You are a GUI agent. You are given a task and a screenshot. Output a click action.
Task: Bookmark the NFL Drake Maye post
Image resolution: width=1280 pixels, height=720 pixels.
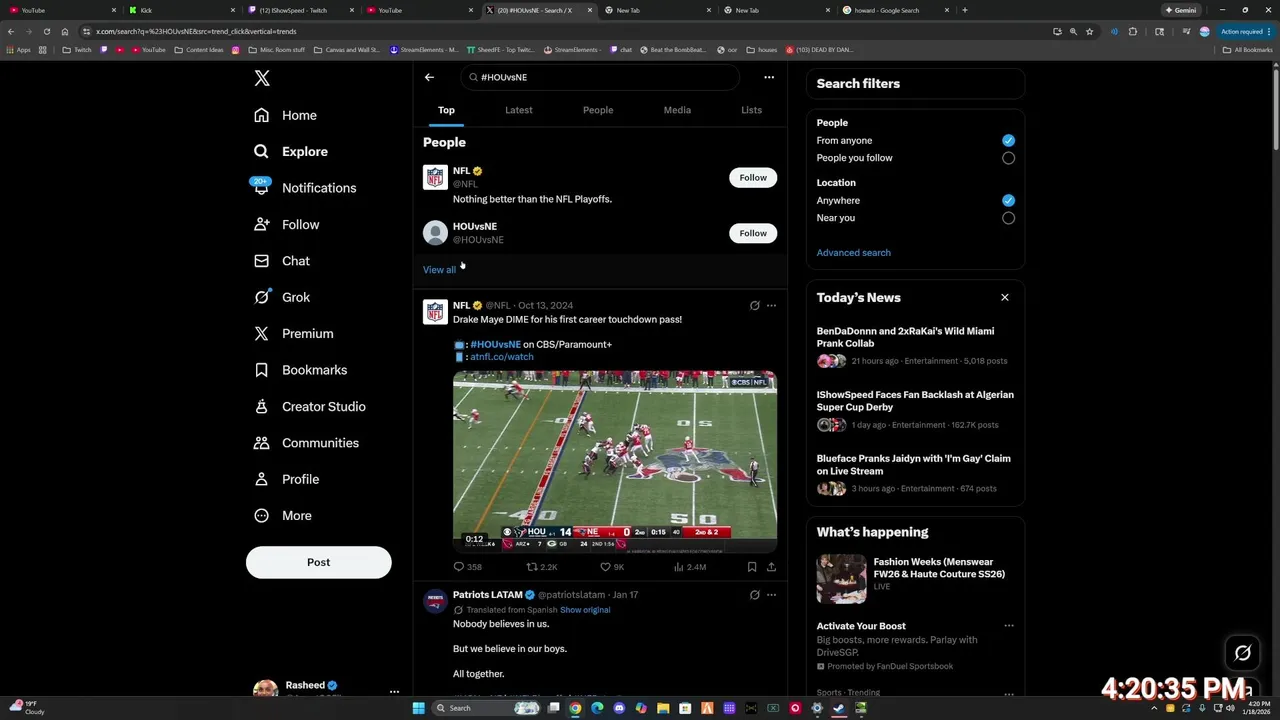[752, 567]
